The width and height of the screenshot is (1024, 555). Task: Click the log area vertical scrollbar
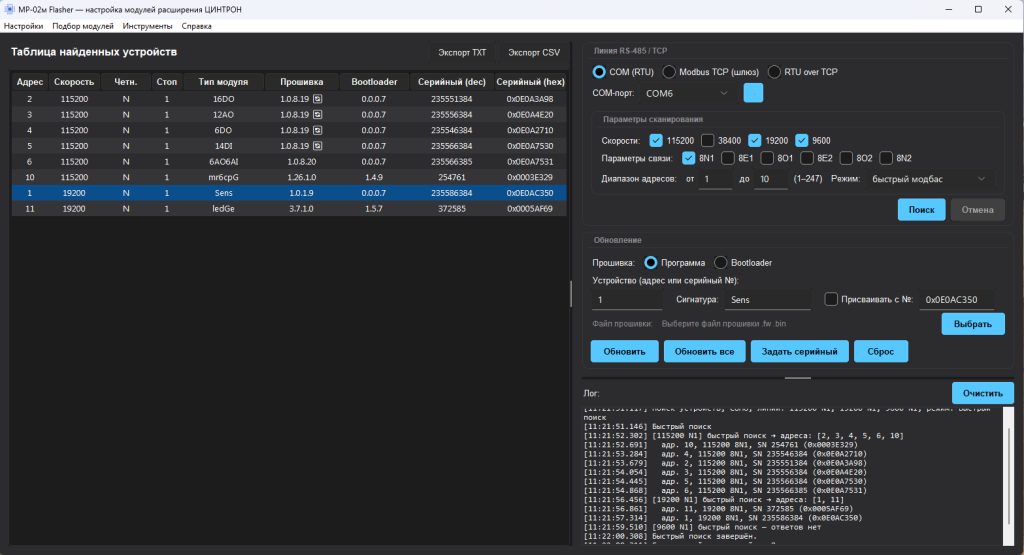pos(1009,475)
